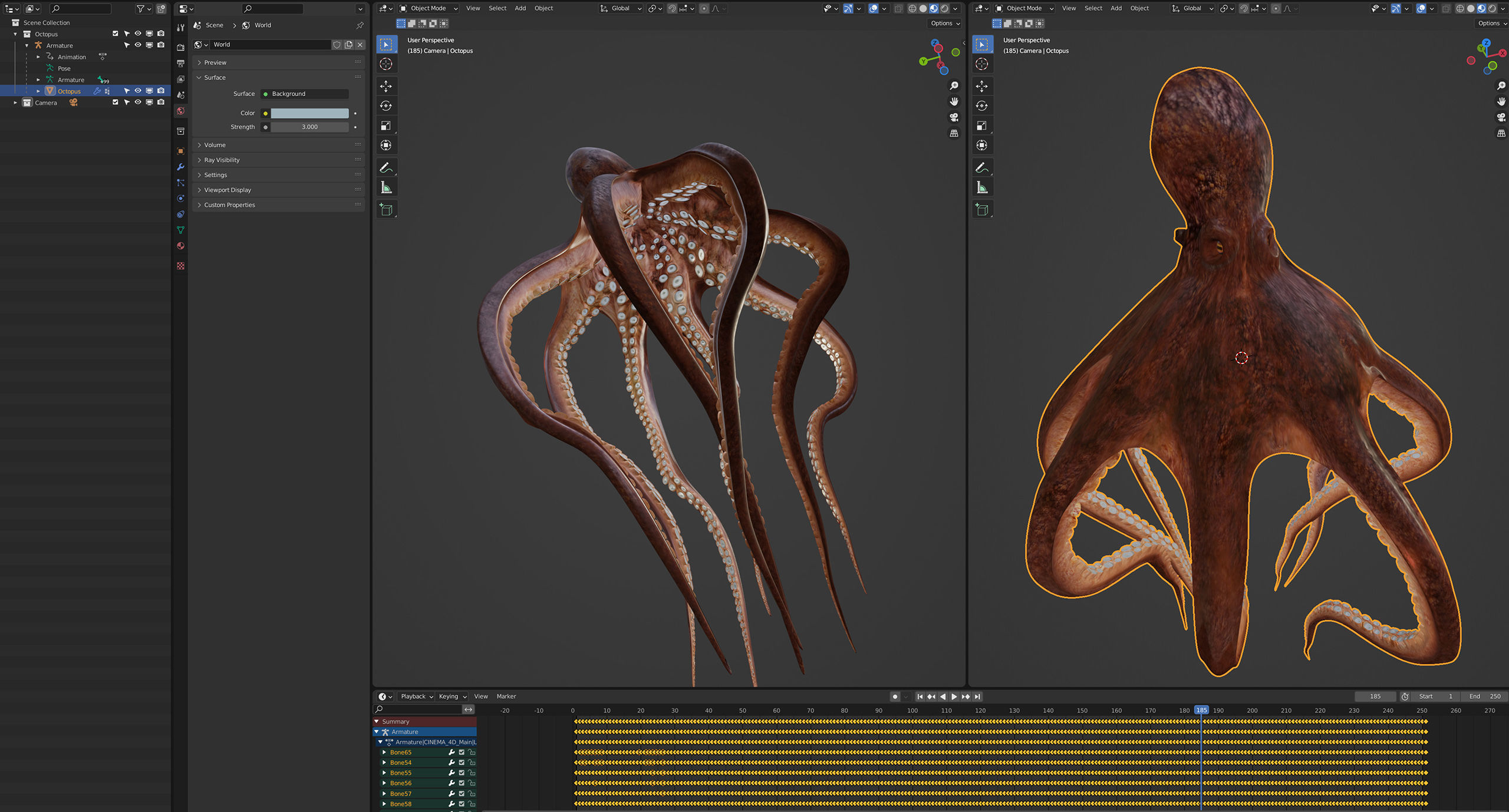Toggle camera view in left viewport

(x=954, y=118)
